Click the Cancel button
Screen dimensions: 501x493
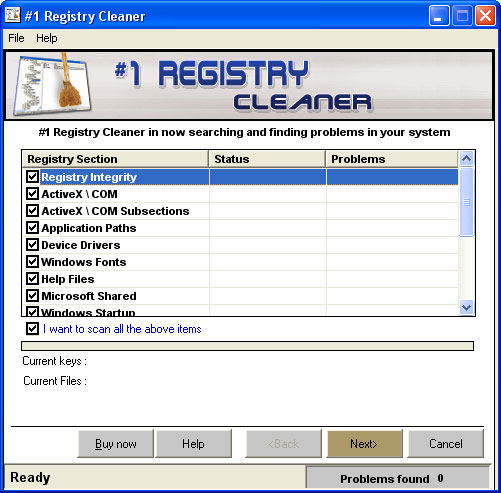(446, 444)
